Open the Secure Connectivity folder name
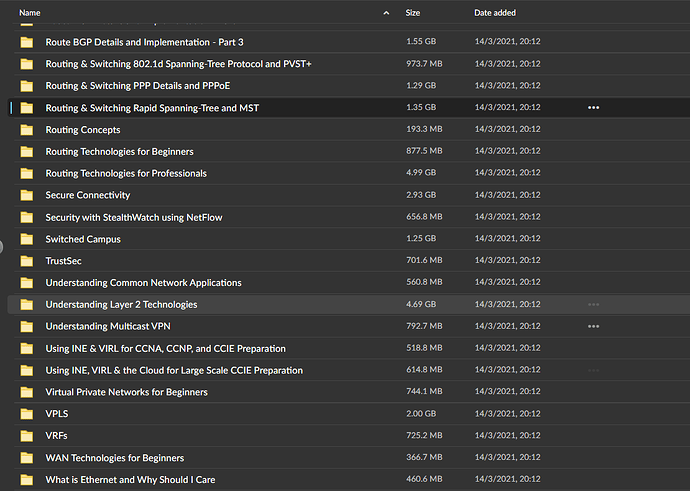The height and width of the screenshot is (491, 690). (x=88, y=195)
